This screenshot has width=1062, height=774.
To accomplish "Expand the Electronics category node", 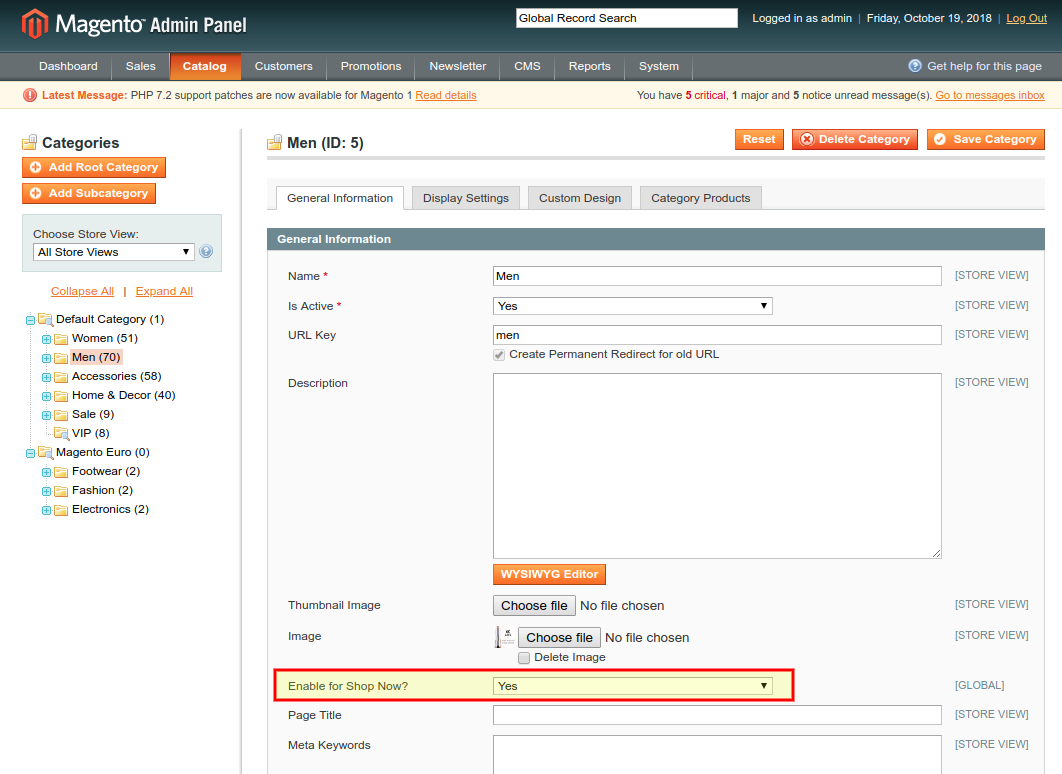I will click(x=46, y=509).
